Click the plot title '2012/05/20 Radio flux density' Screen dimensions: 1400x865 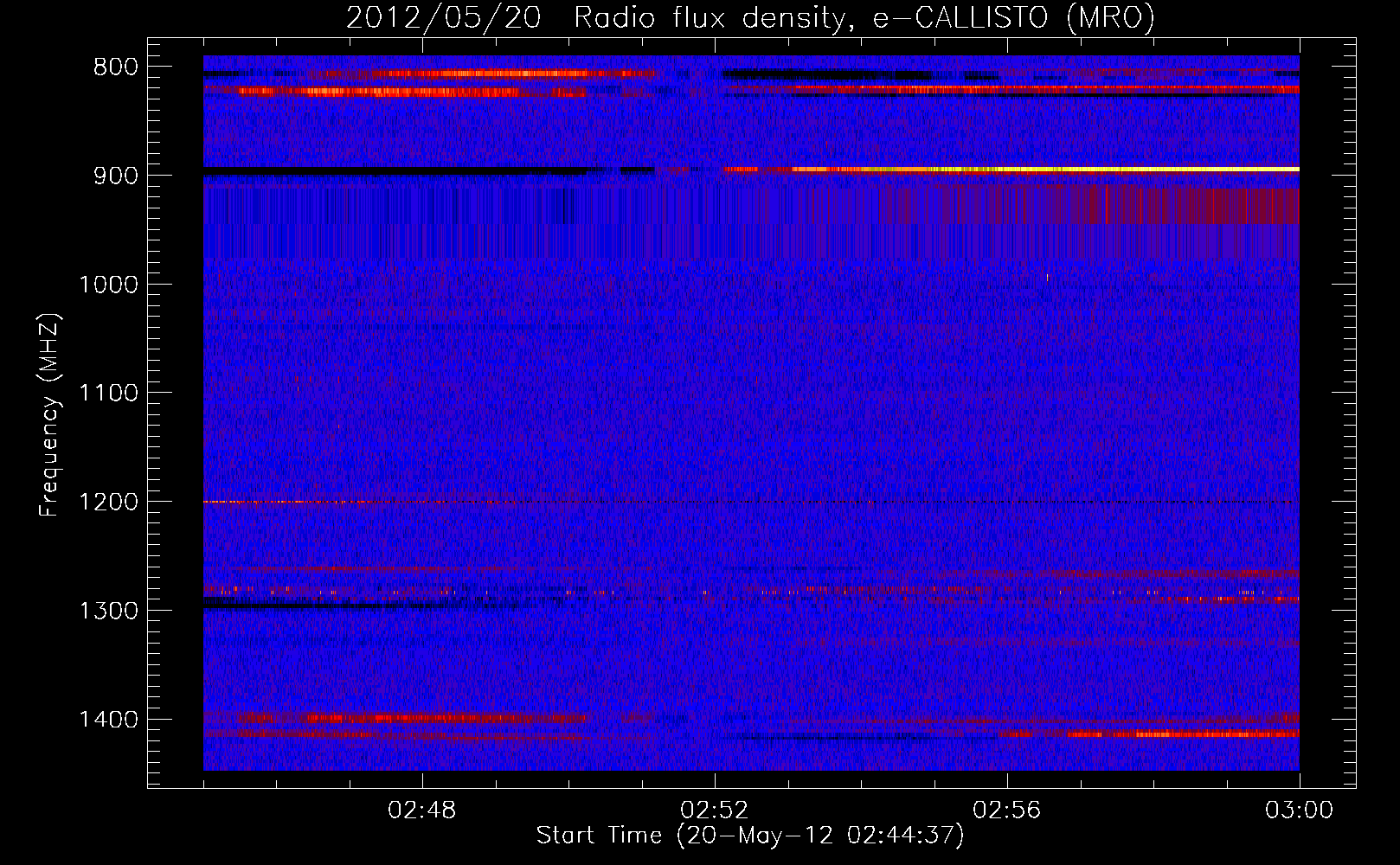coord(750,17)
